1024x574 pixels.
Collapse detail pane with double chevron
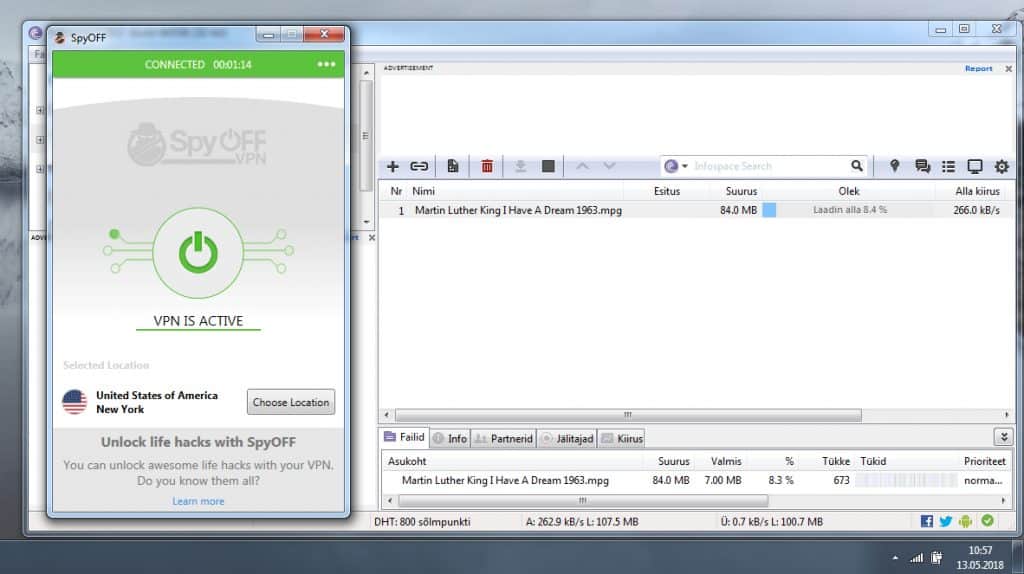tap(1004, 437)
